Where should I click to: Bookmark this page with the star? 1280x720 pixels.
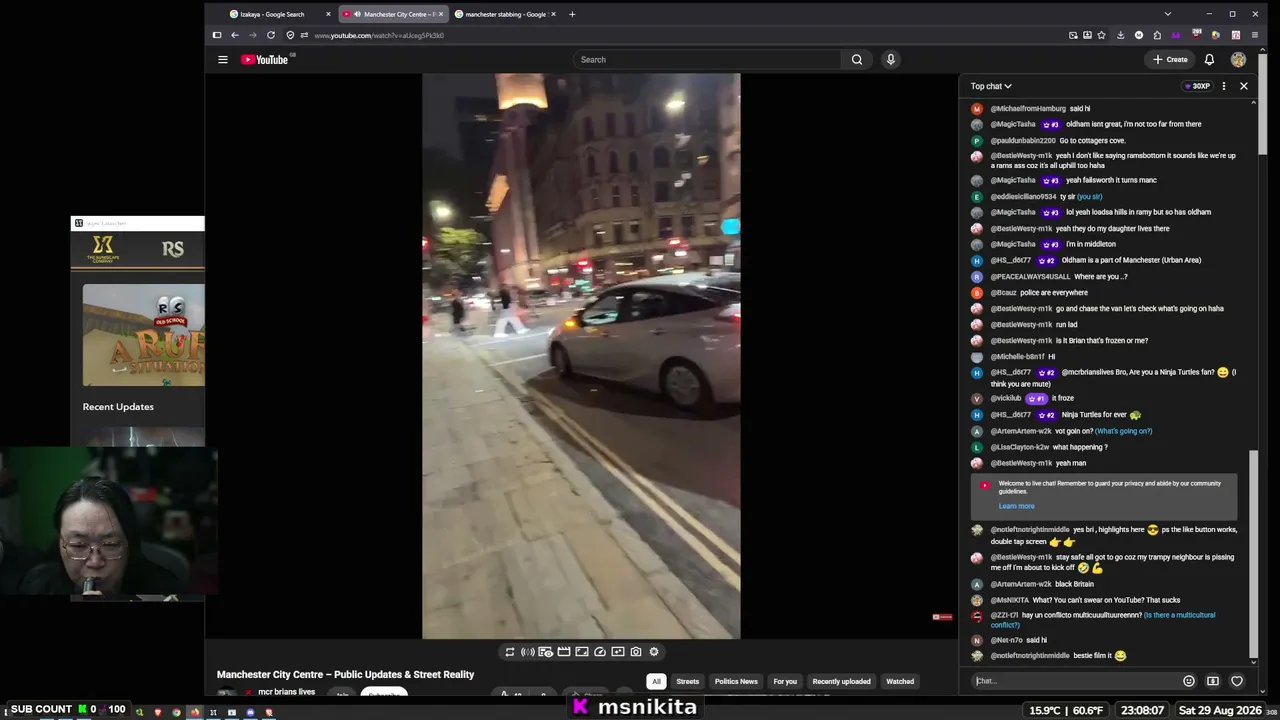coord(1101,35)
